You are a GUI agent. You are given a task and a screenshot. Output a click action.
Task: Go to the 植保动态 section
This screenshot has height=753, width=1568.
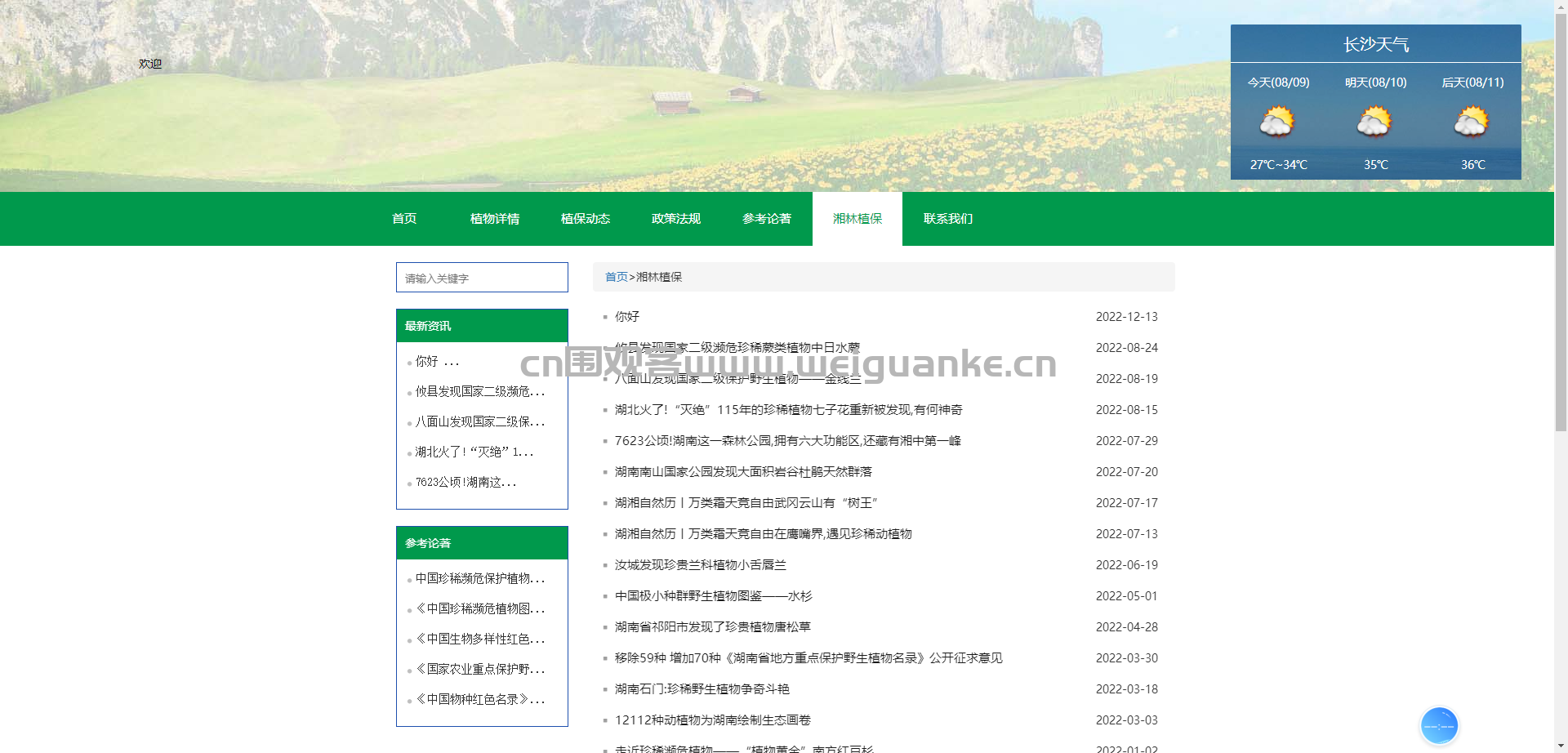(586, 219)
